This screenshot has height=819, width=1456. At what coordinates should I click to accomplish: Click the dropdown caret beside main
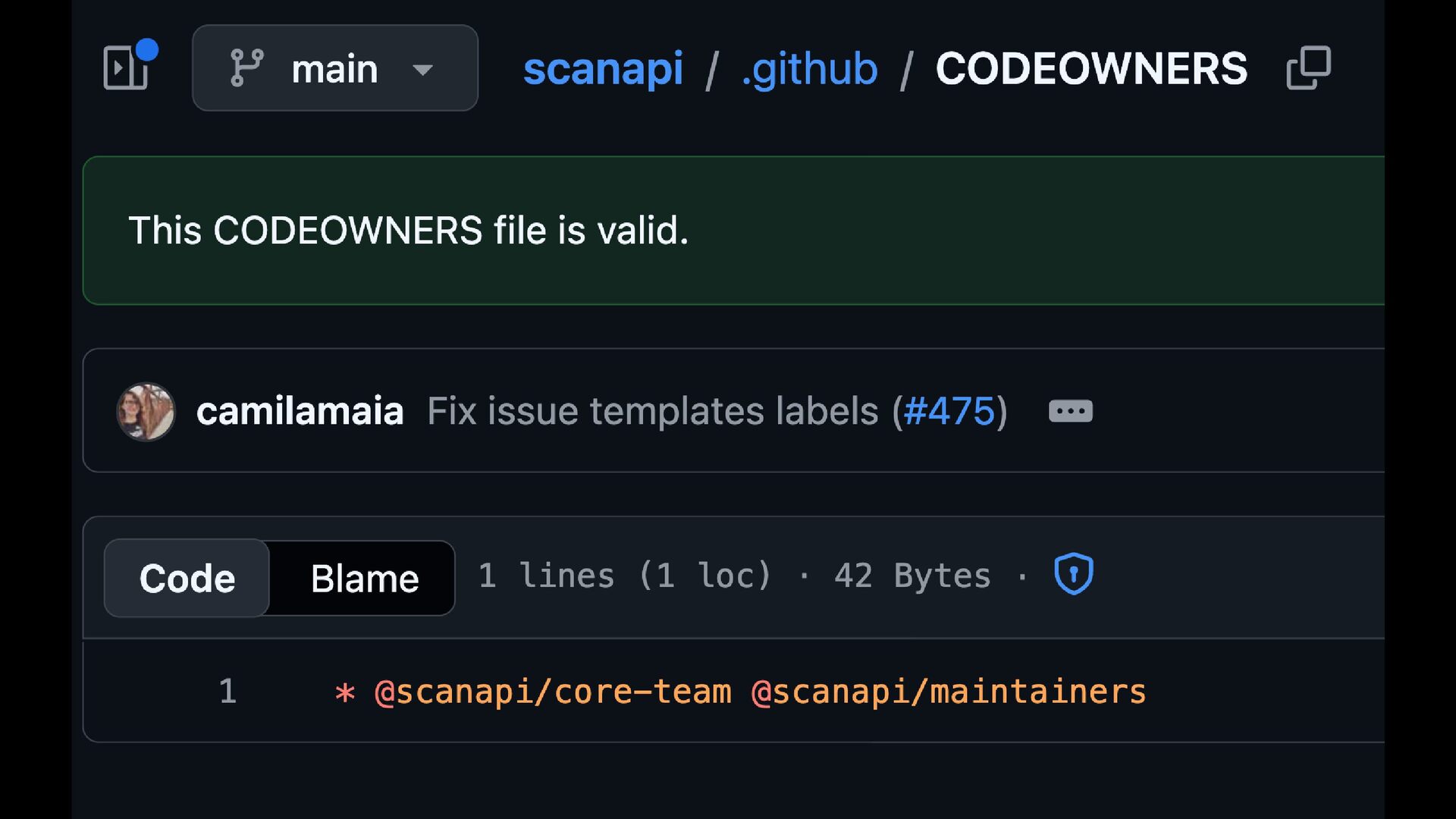click(422, 71)
